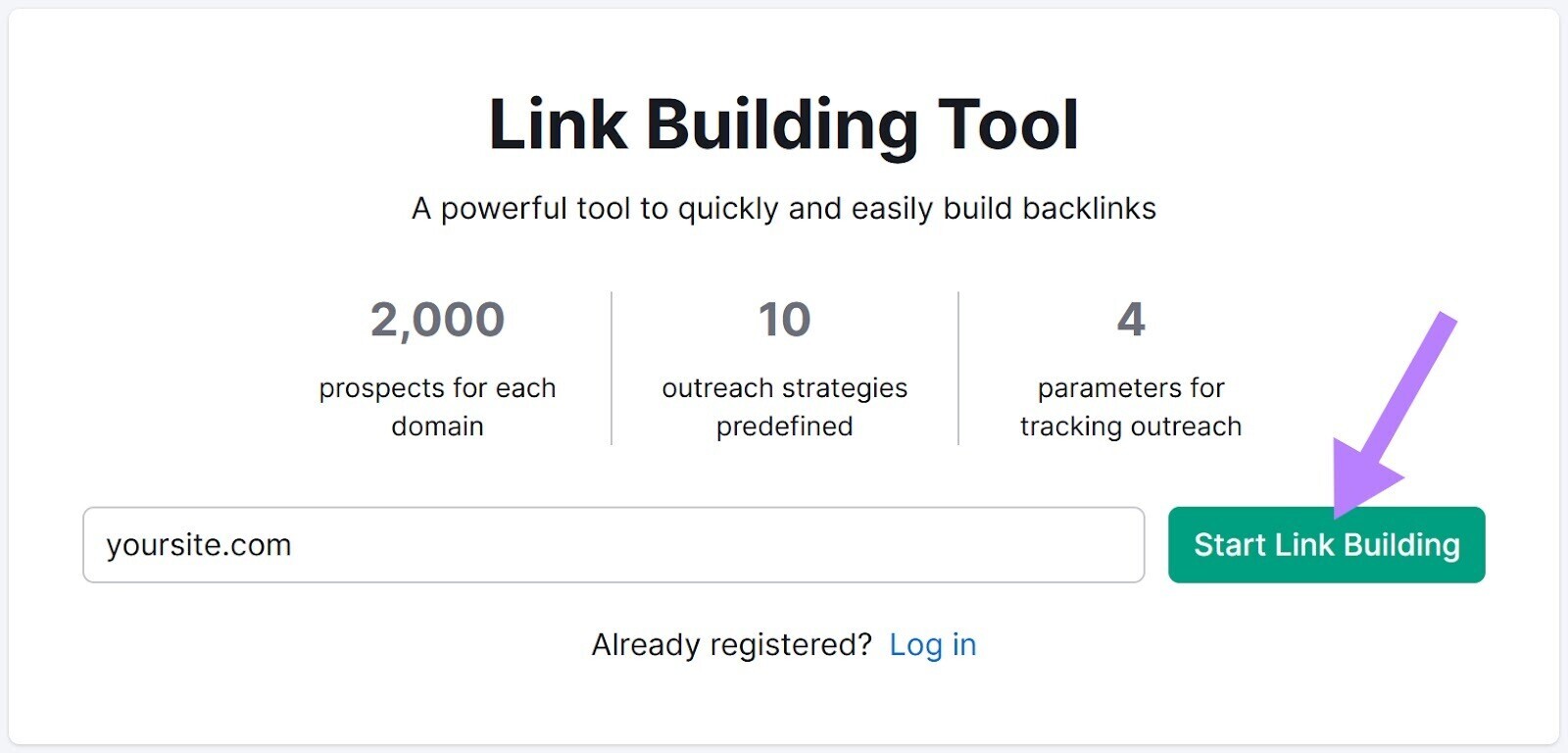Click the powerful tool subtitle text
This screenshot has height=753, width=1568.
784,208
